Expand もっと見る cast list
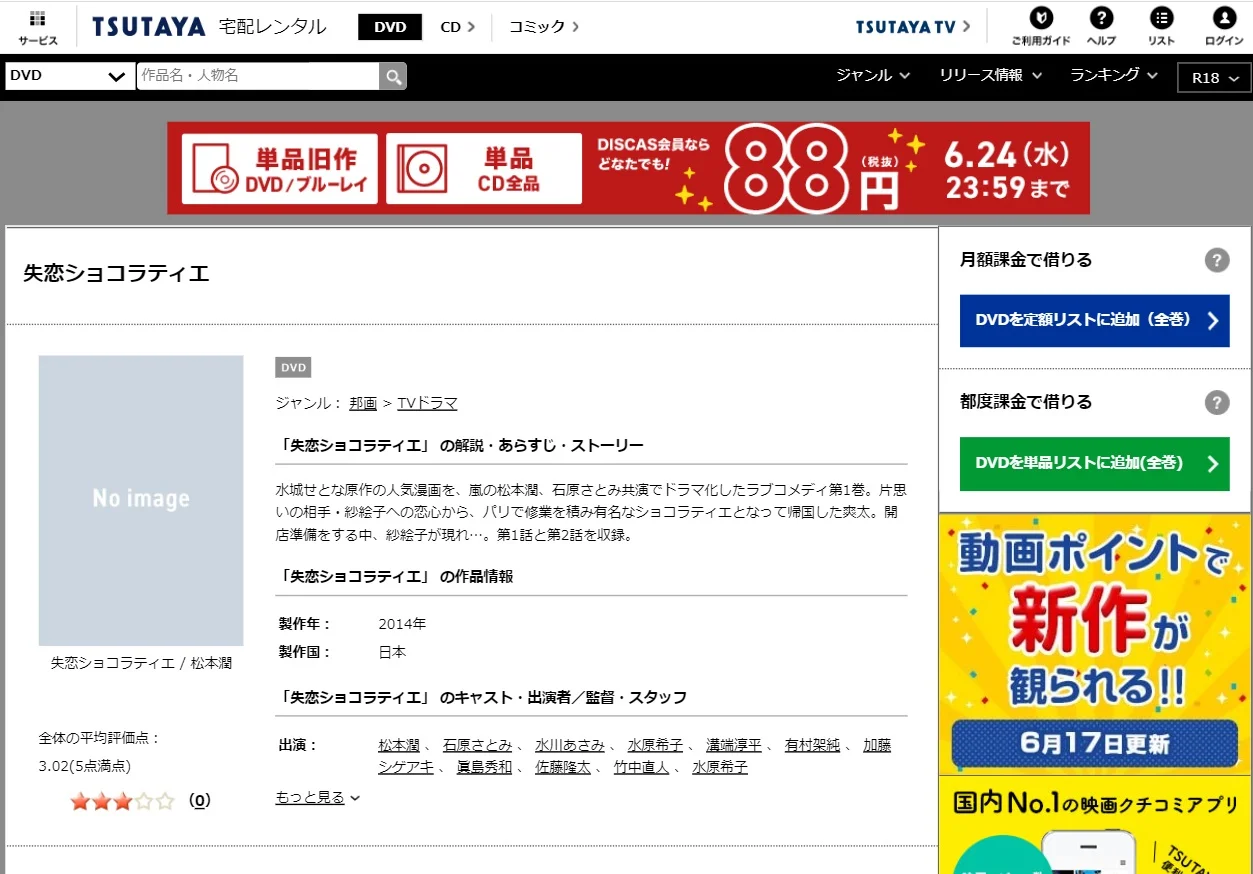The height and width of the screenshot is (874, 1253). pyautogui.click(x=318, y=798)
